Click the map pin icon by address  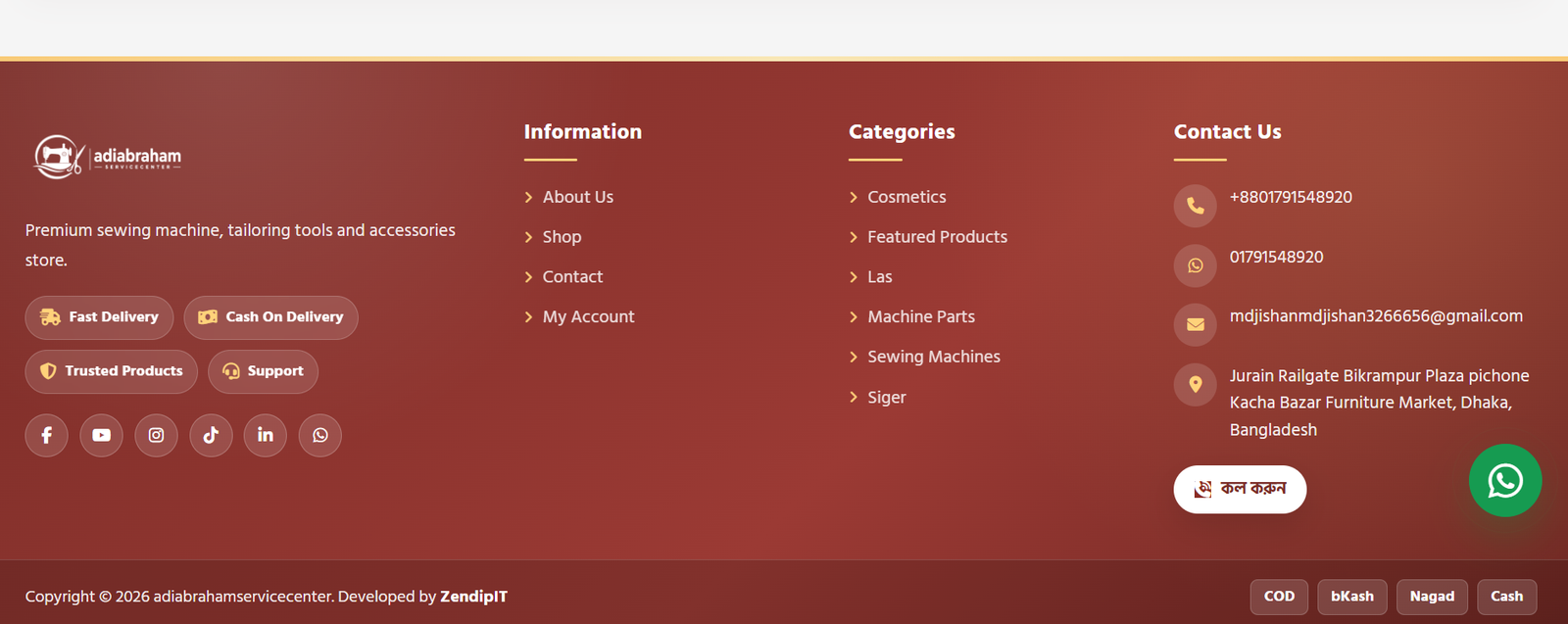coord(1195,385)
